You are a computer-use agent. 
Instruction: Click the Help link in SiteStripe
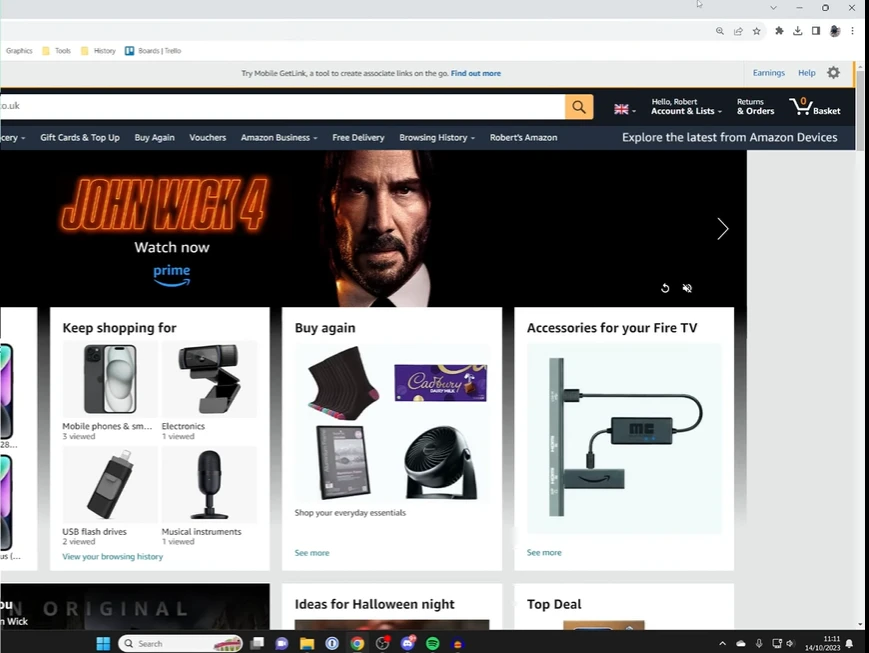pyautogui.click(x=806, y=73)
